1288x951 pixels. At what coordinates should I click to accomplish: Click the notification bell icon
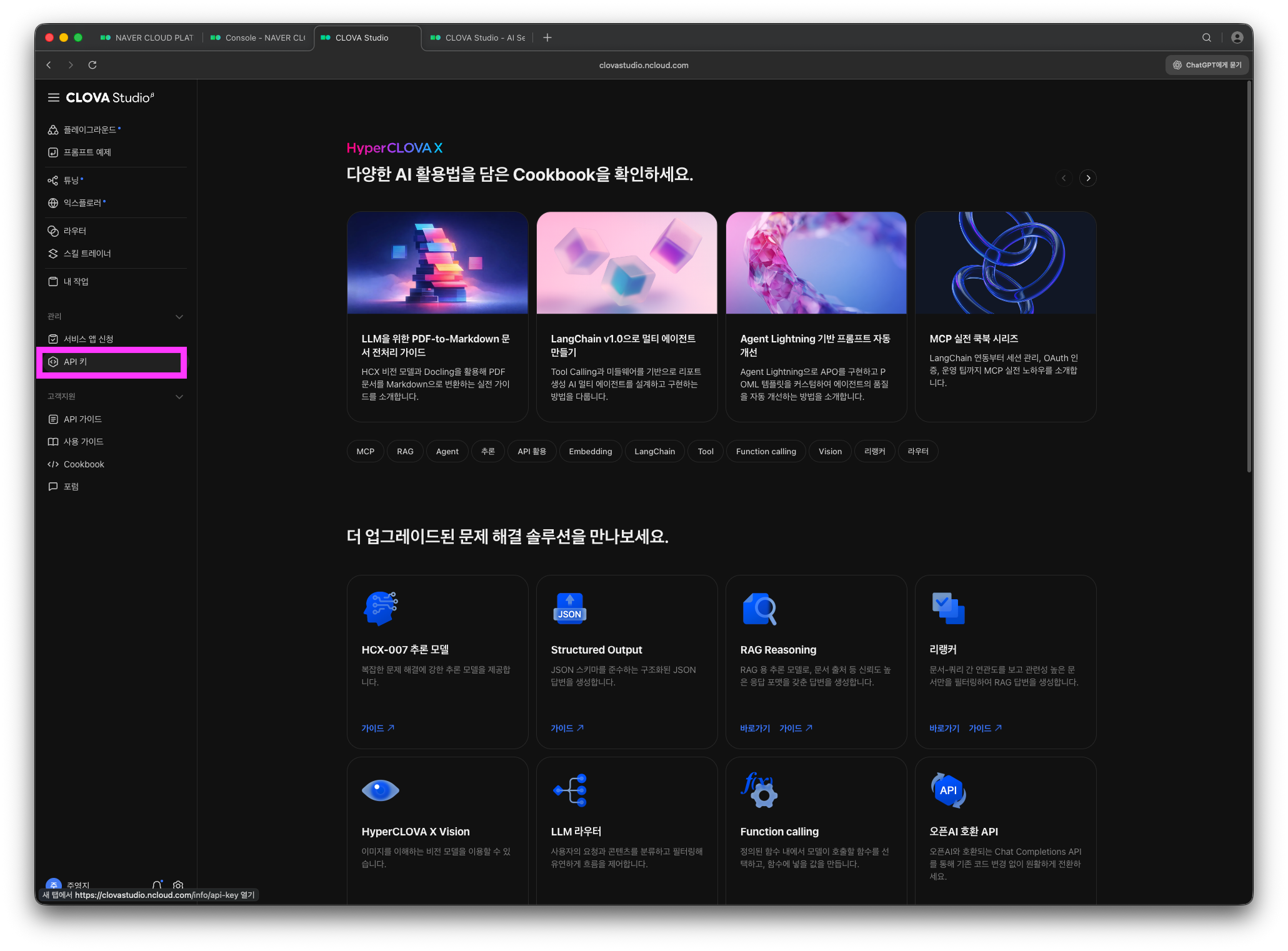tap(157, 885)
